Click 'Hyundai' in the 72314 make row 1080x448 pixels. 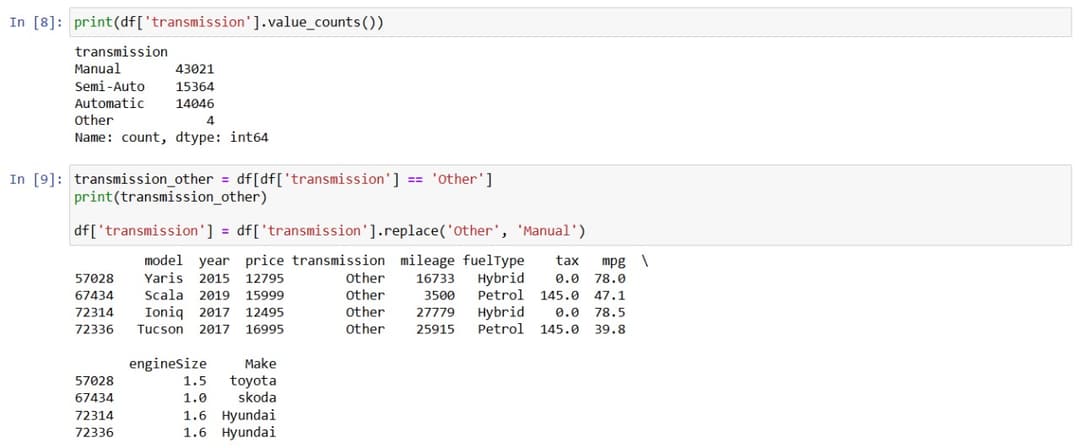pos(249,415)
